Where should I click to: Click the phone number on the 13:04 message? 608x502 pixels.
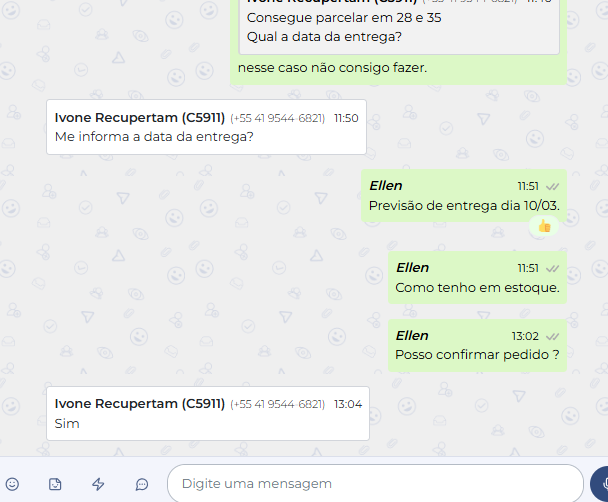[x=278, y=404]
